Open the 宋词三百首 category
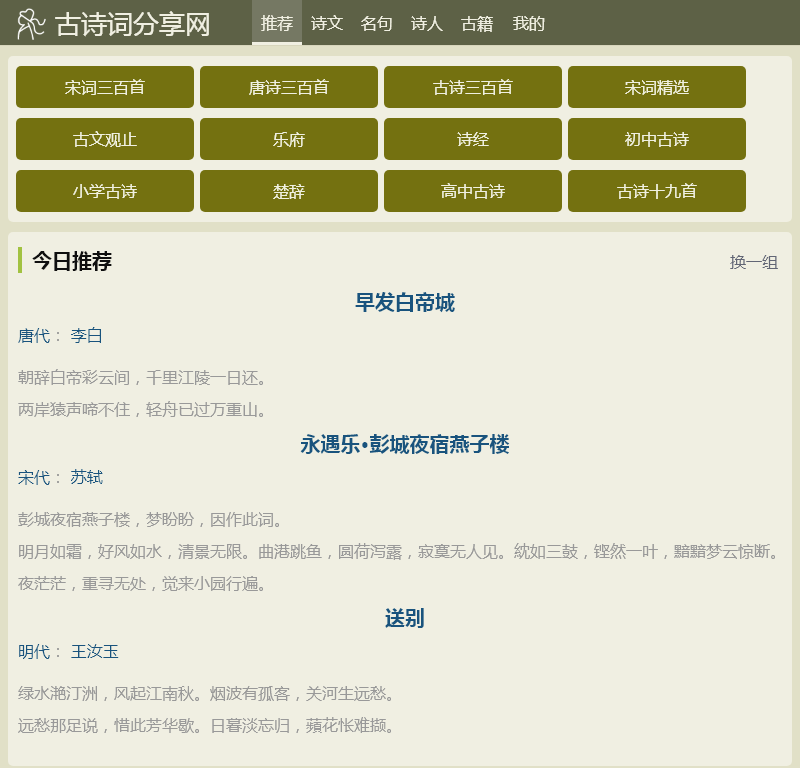 (105, 87)
